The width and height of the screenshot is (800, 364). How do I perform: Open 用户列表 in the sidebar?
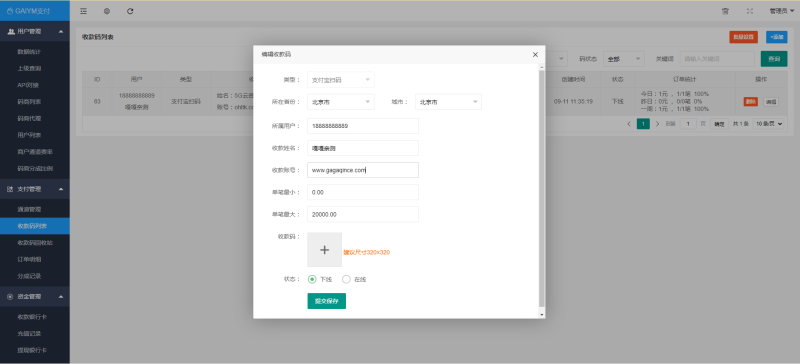click(x=29, y=135)
